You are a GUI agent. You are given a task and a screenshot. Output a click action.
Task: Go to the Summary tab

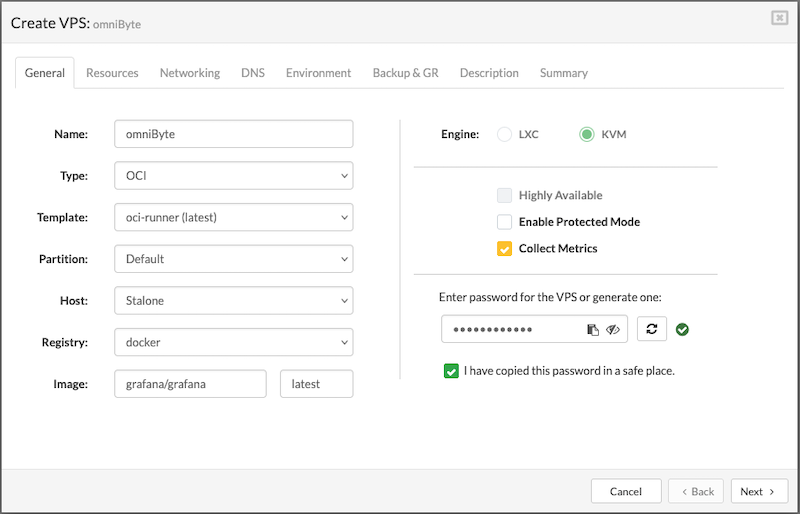tap(563, 73)
